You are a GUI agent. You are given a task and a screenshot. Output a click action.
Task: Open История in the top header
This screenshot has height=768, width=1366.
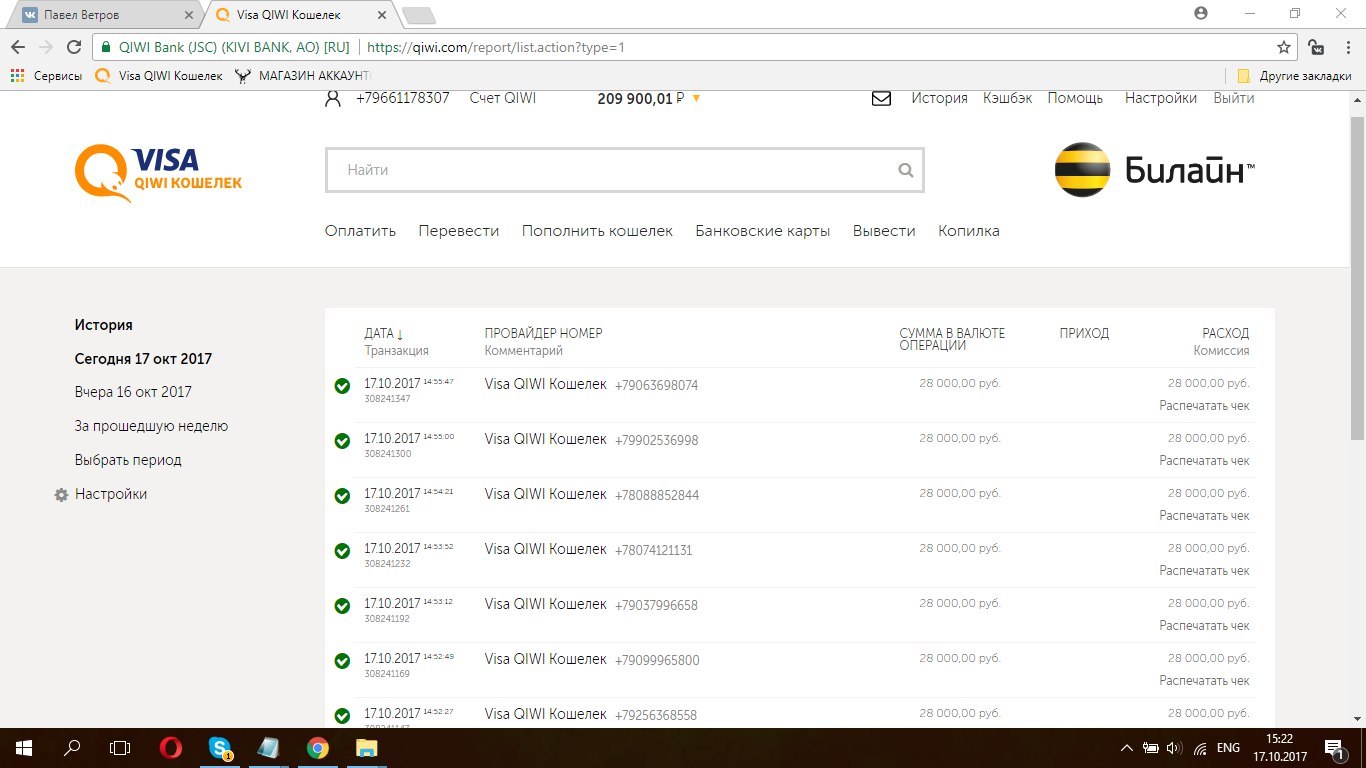(939, 98)
